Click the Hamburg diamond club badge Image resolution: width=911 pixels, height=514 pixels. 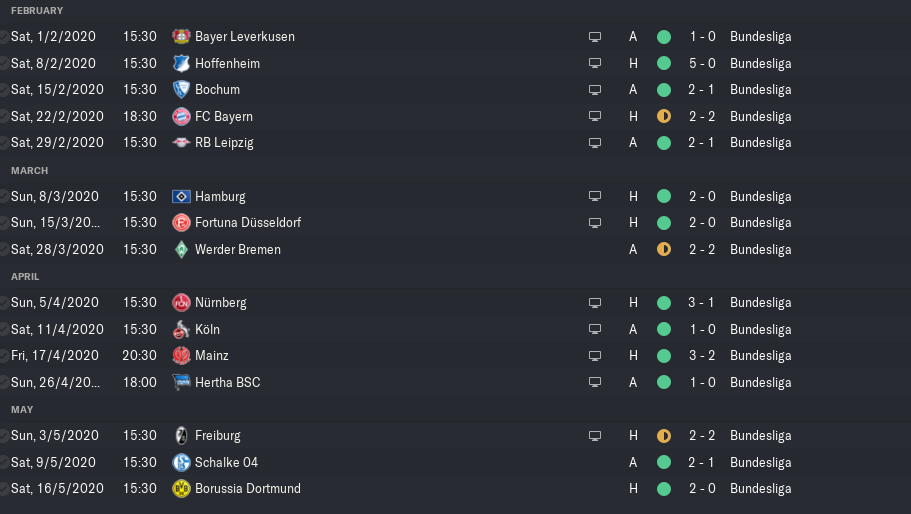pyautogui.click(x=181, y=197)
